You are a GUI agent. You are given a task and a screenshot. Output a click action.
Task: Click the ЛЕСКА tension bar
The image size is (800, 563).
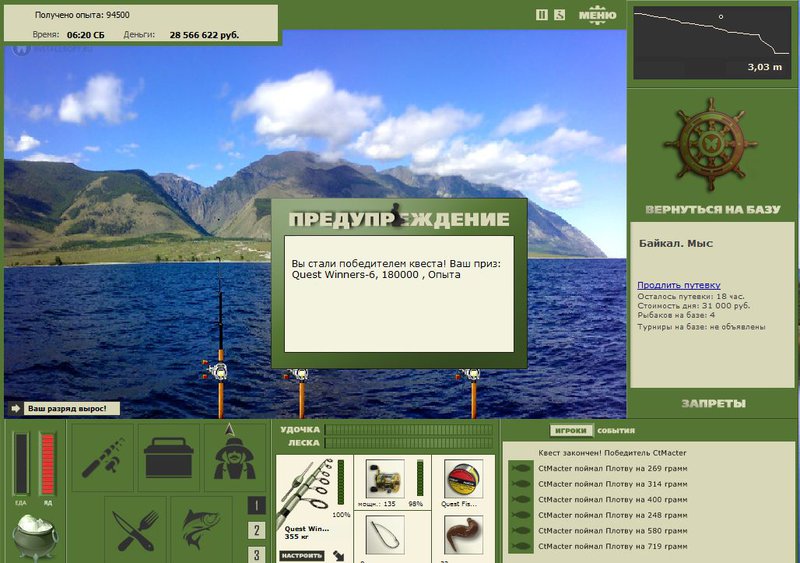[x=409, y=443]
